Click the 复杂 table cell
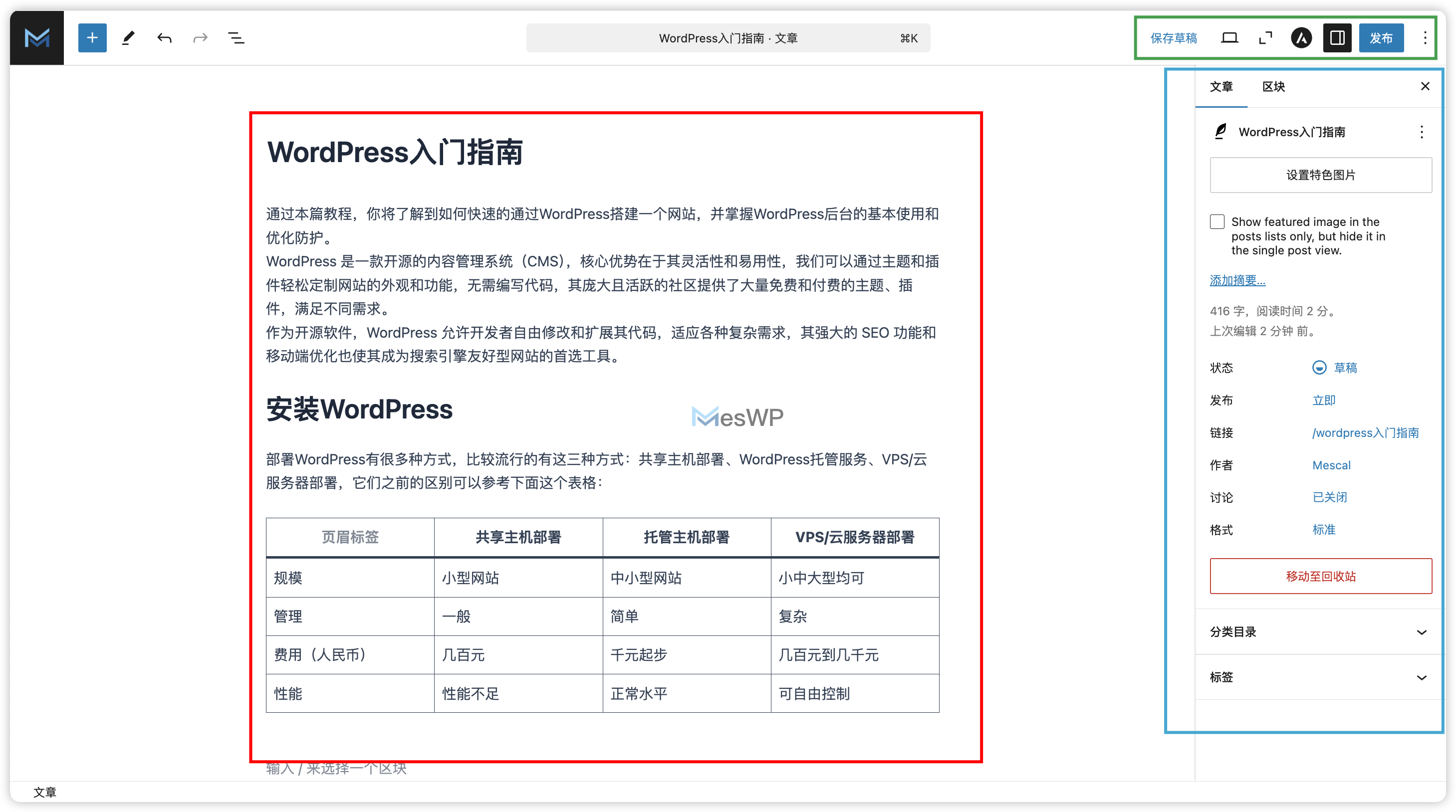Image resolution: width=1456 pixels, height=812 pixels. (x=855, y=616)
